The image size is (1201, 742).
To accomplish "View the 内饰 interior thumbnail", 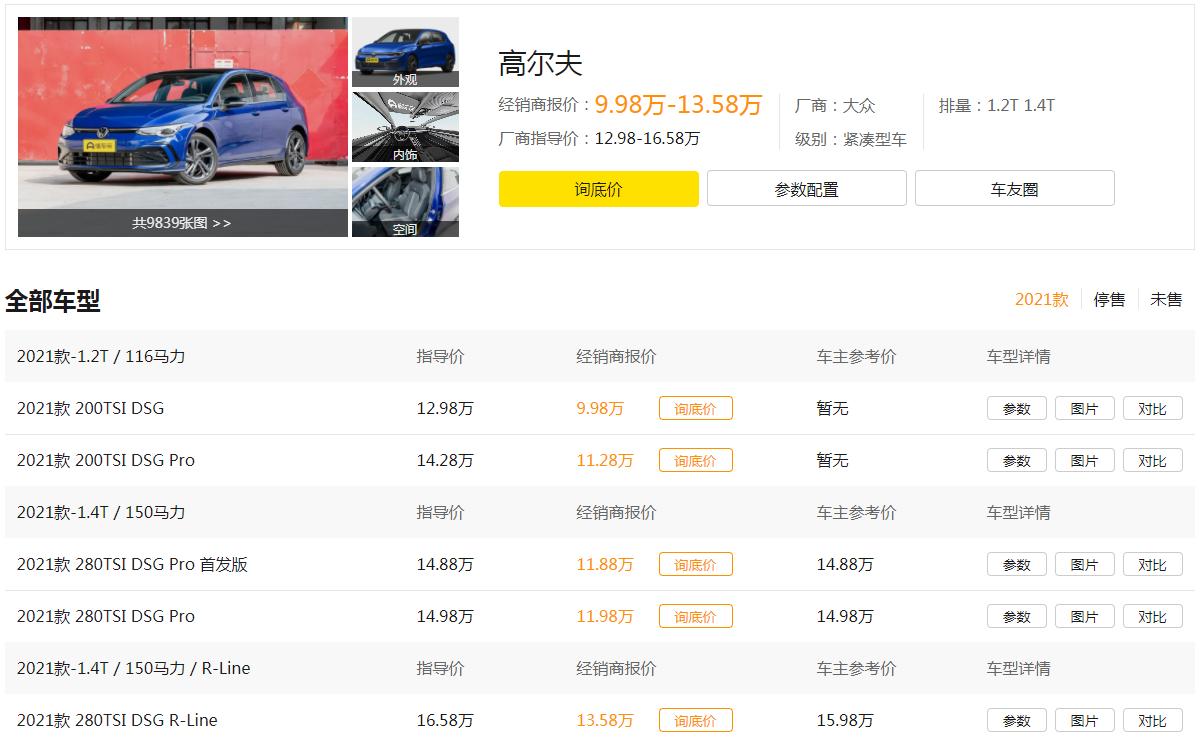I will click(x=405, y=127).
